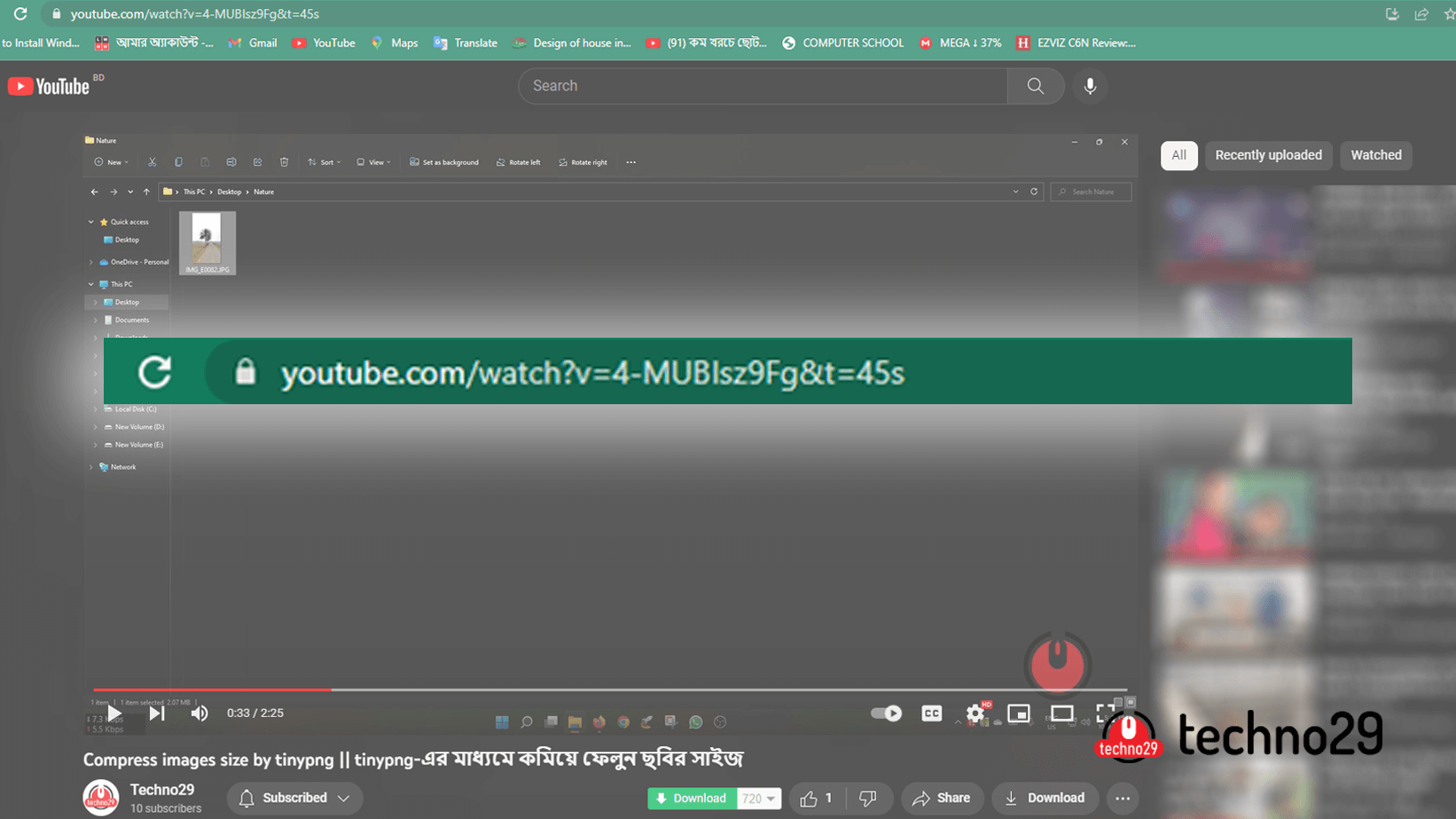Open the Gmail bookmark

[x=253, y=43]
